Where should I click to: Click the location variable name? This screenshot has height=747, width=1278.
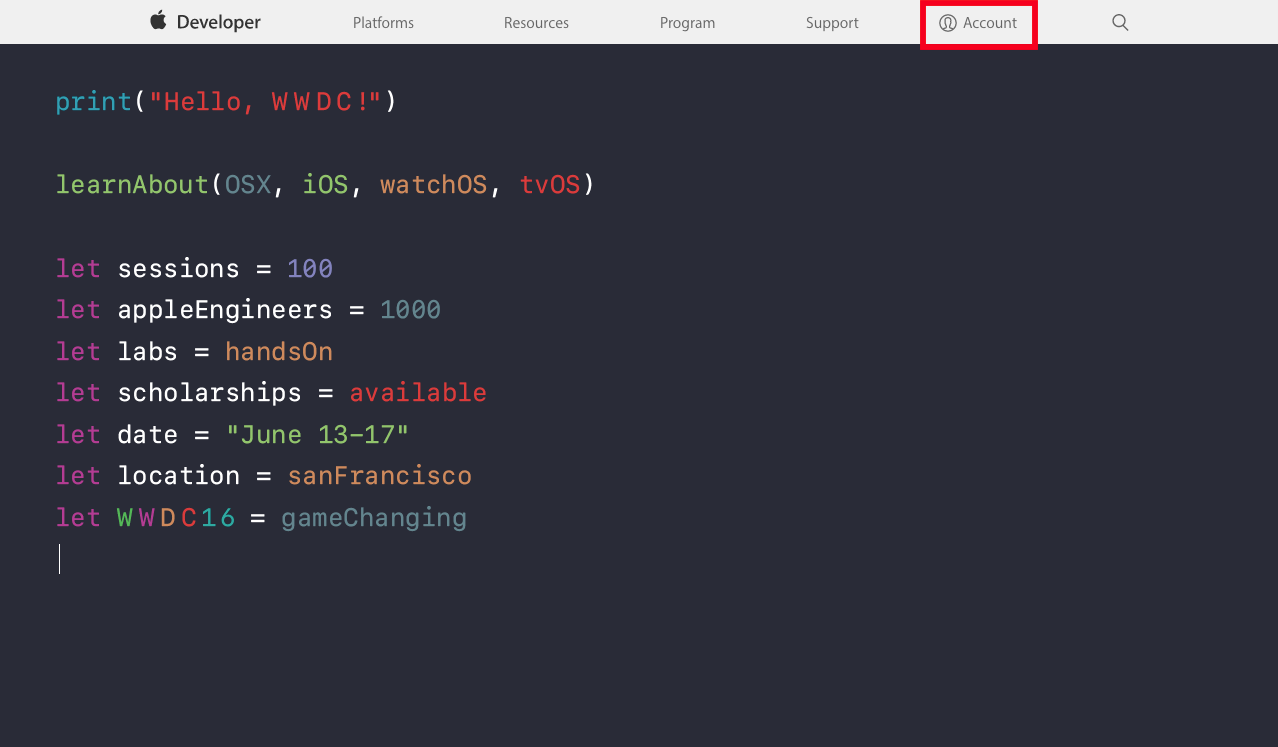pos(179,476)
